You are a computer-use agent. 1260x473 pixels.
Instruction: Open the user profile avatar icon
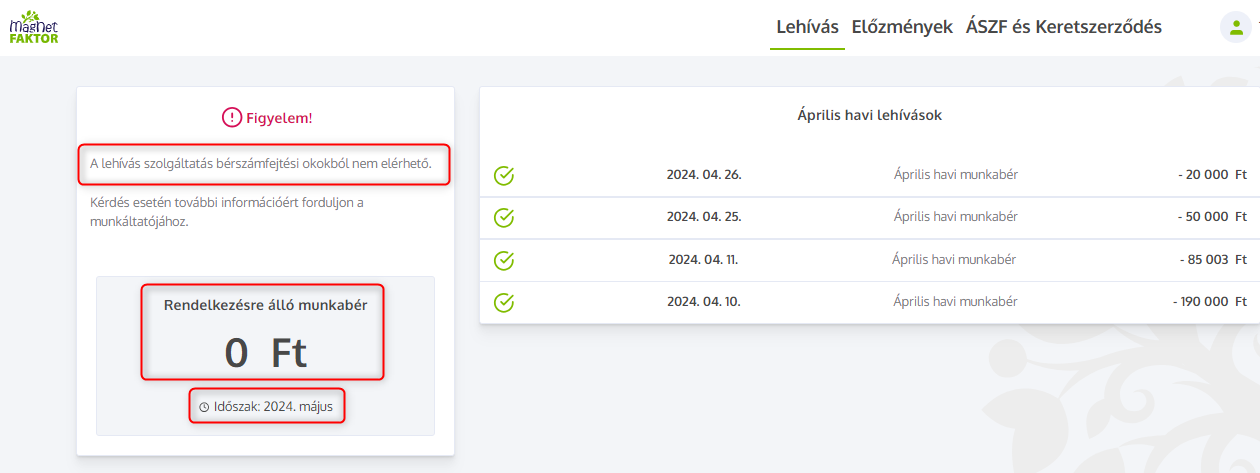click(x=1235, y=27)
